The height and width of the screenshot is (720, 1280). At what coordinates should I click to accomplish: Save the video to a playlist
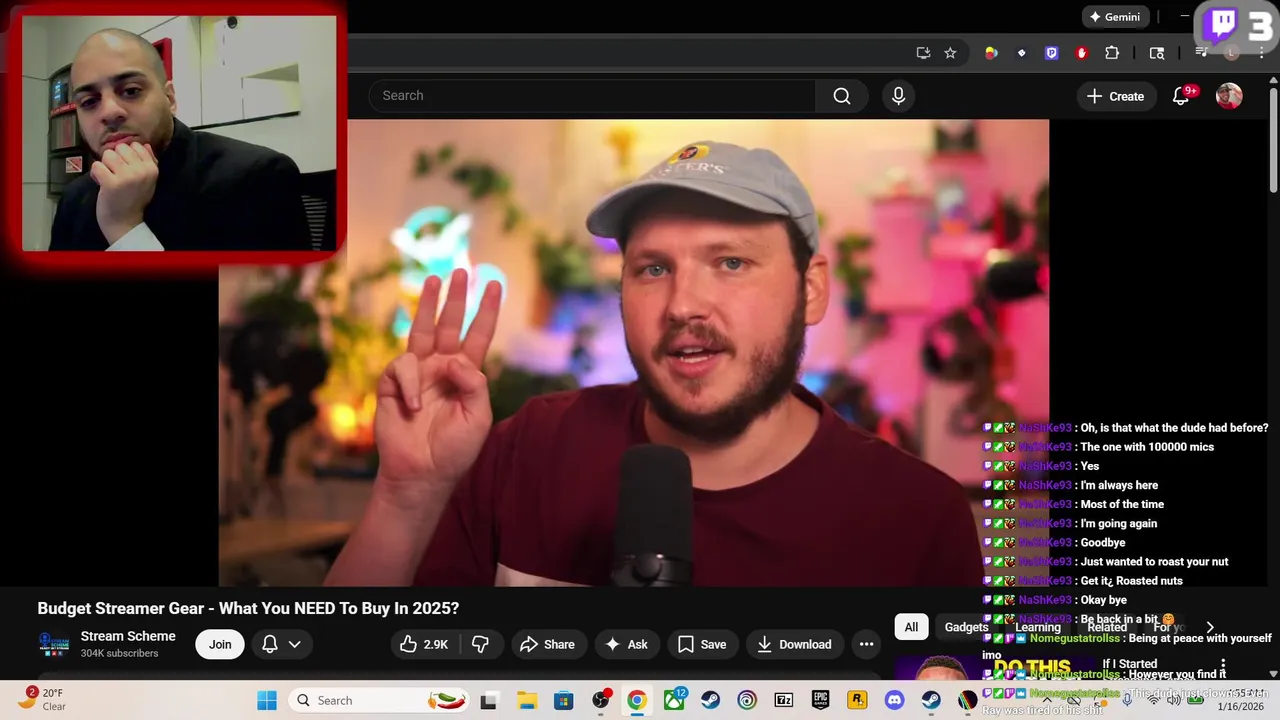pyautogui.click(x=702, y=644)
